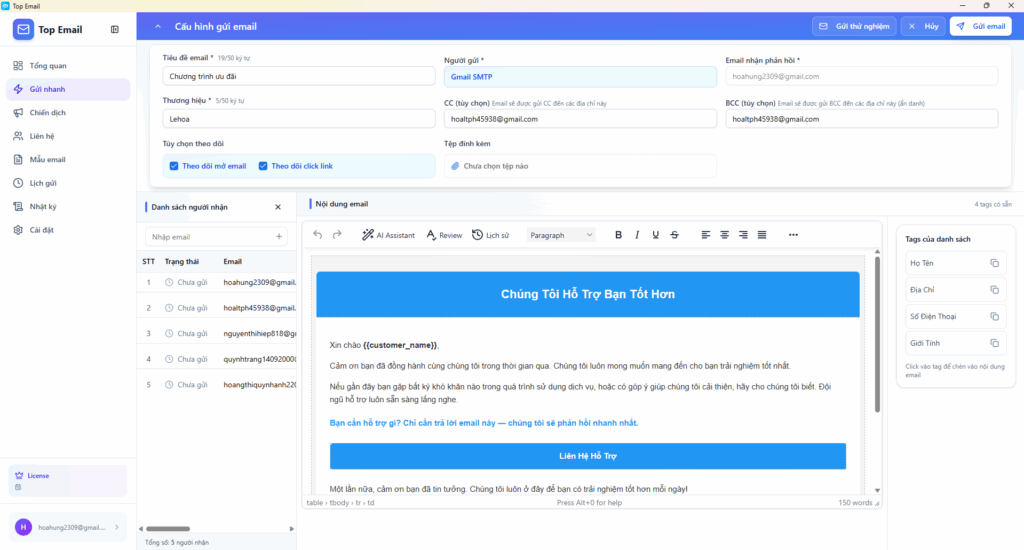Select recipient row hoaltph45938@gmail
Viewport: 1024px width, 550px height.
coord(217,308)
